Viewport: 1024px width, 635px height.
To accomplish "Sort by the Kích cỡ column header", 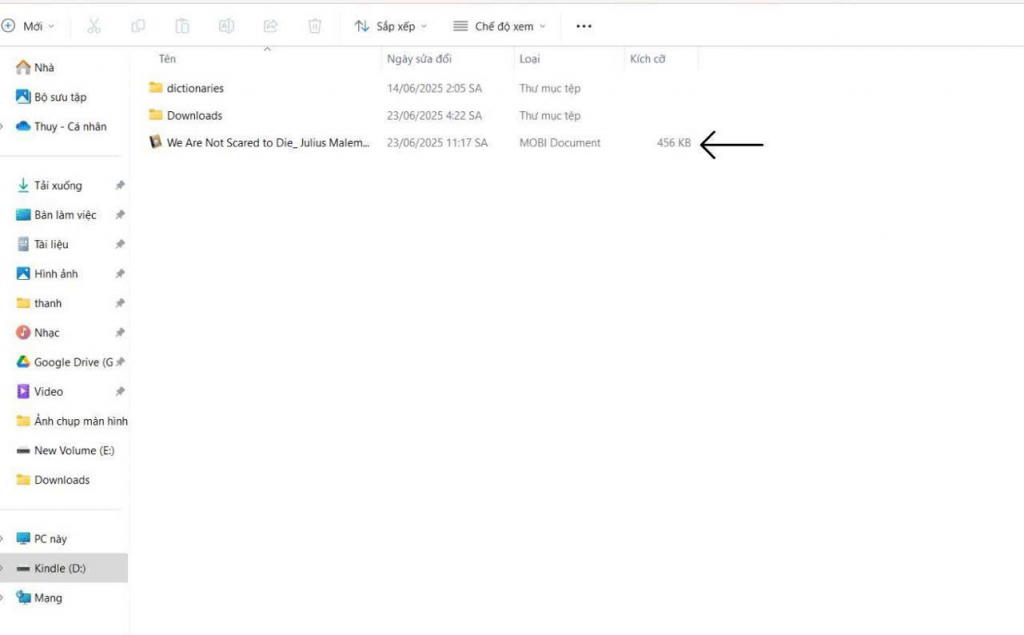I will tap(647, 59).
